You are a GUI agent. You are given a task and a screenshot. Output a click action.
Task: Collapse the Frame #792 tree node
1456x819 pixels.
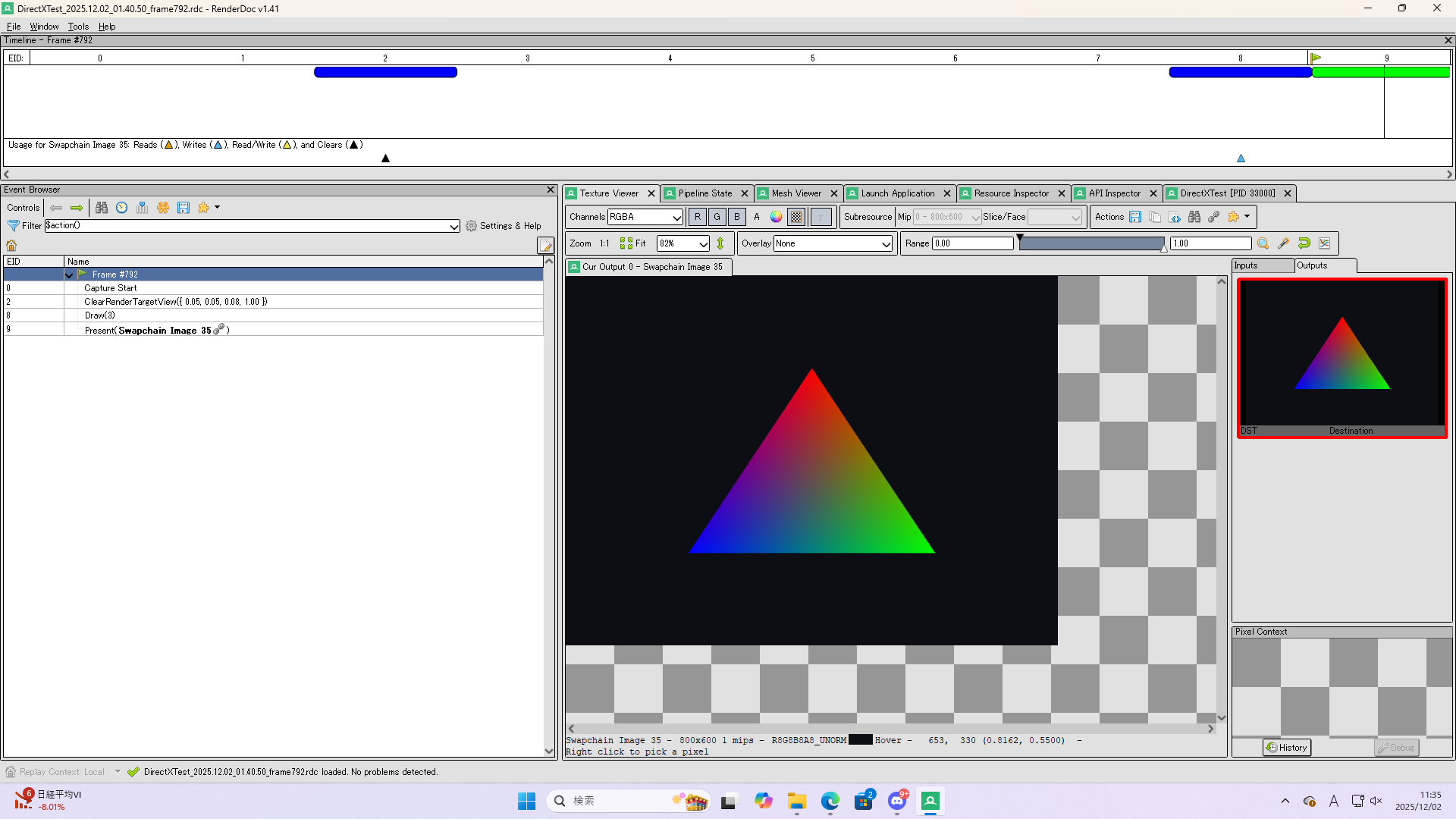coord(69,275)
